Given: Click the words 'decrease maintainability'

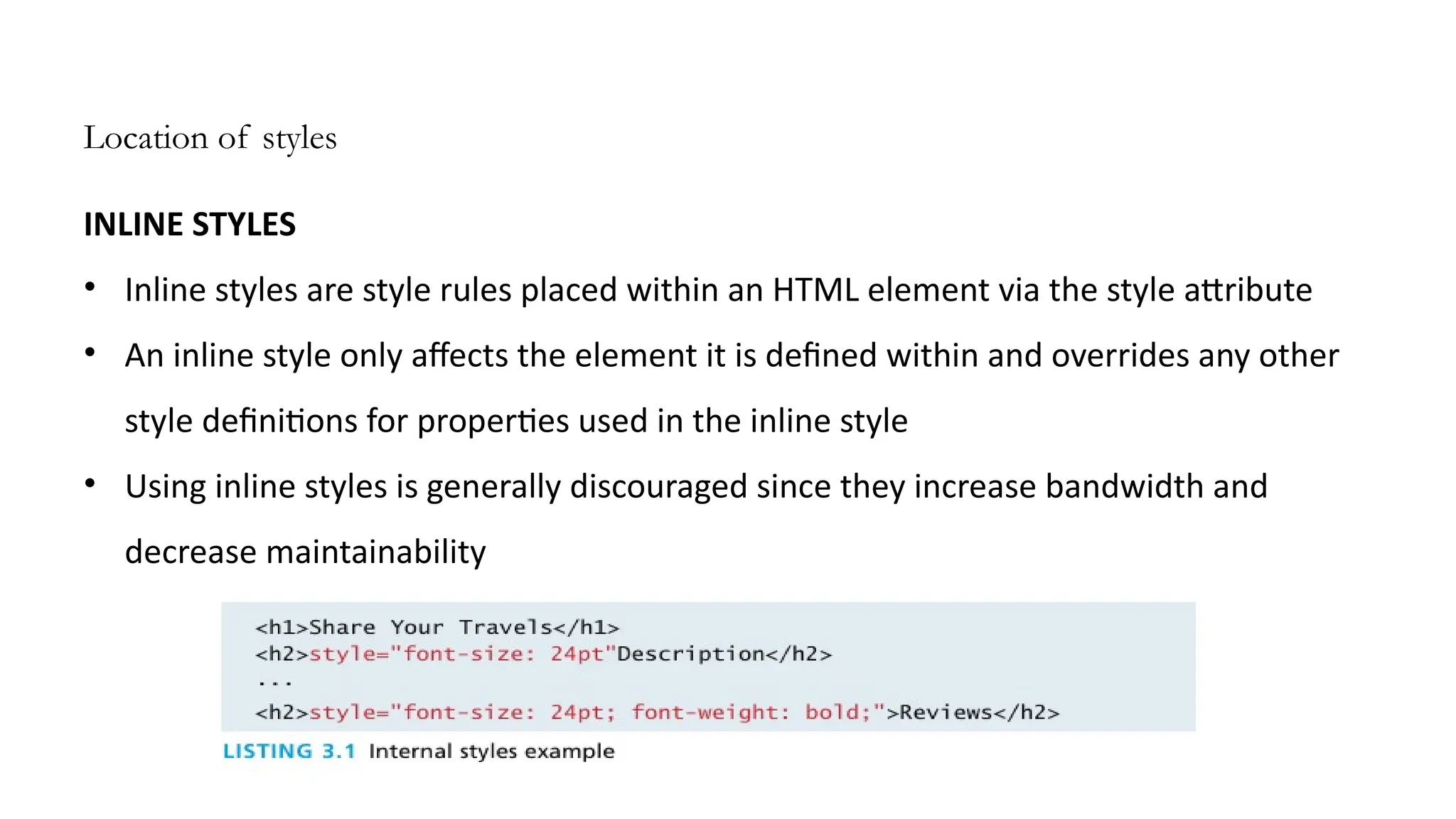Looking at the screenshot, I should tap(305, 552).
